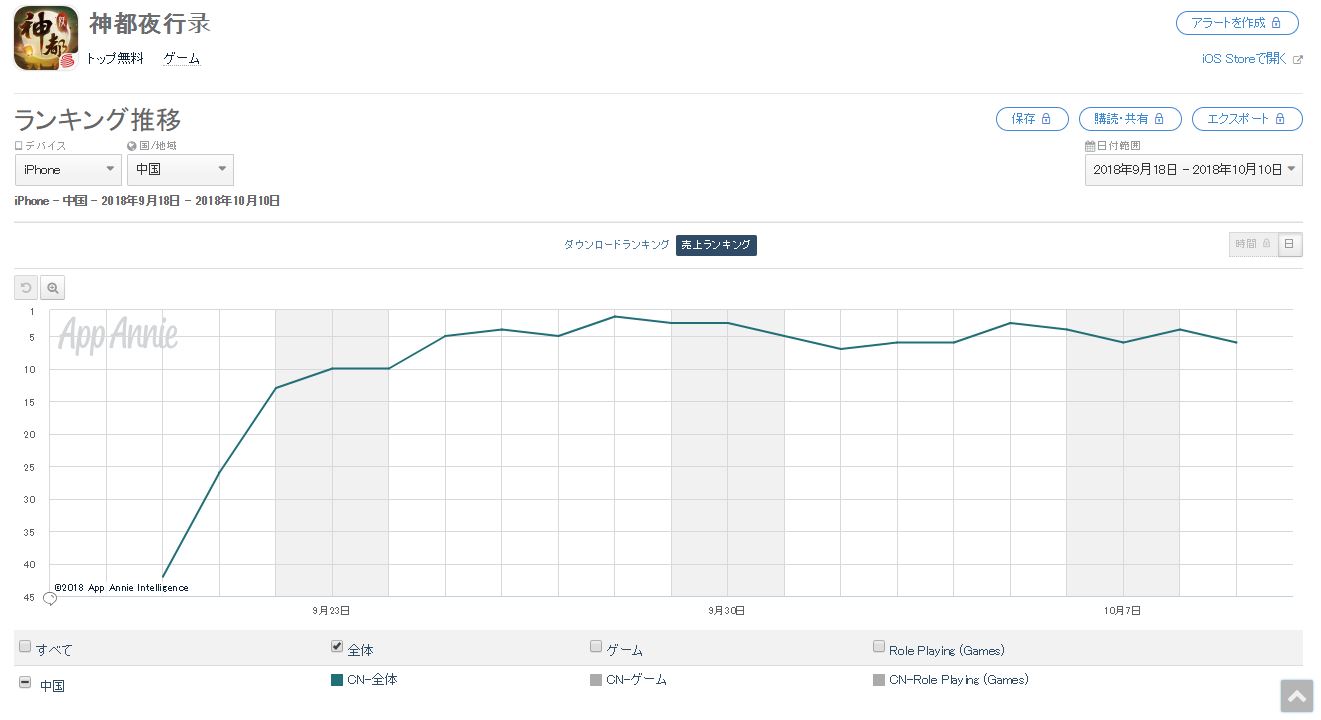The width and height of the screenshot is (1321, 720).
Task: Click the アラートを作成 button
Action: tap(1237, 23)
